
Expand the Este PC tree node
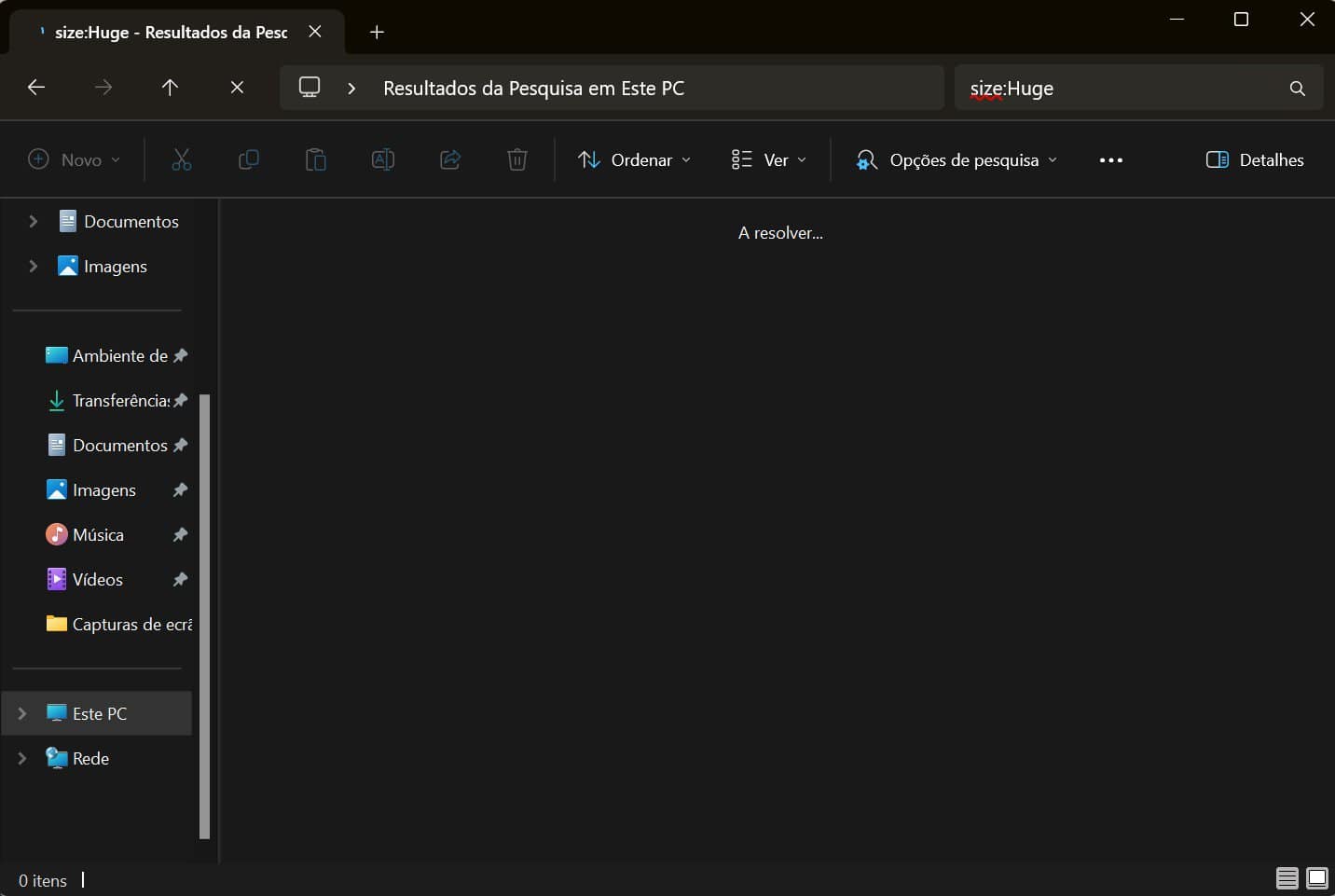point(22,713)
